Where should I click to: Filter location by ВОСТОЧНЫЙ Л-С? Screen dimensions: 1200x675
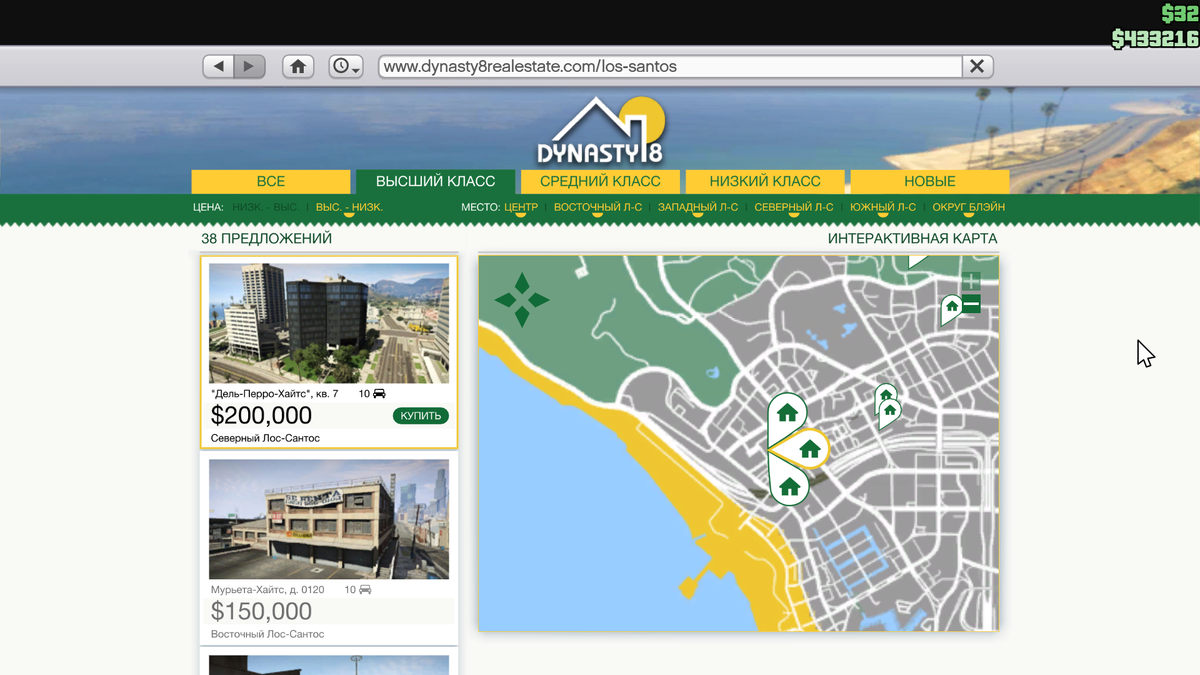pos(598,207)
